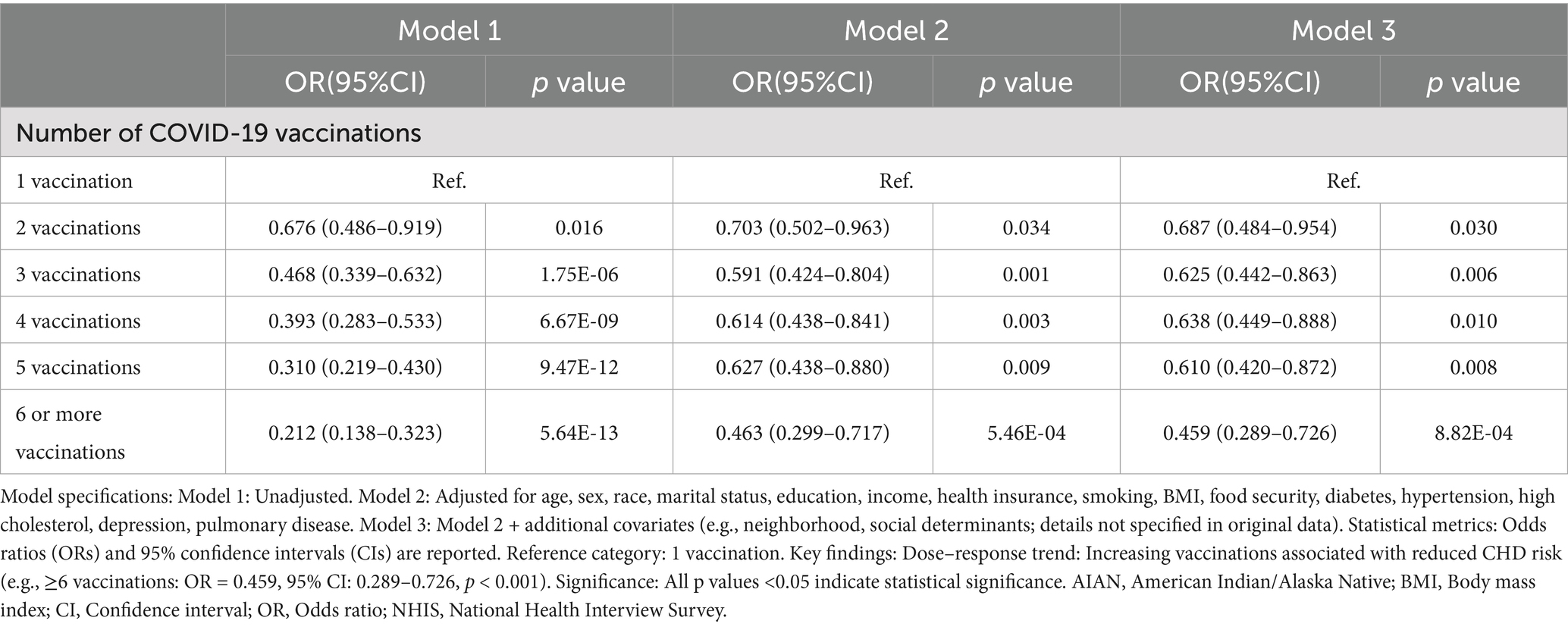Click the Model 3 p value header

tap(1473, 82)
